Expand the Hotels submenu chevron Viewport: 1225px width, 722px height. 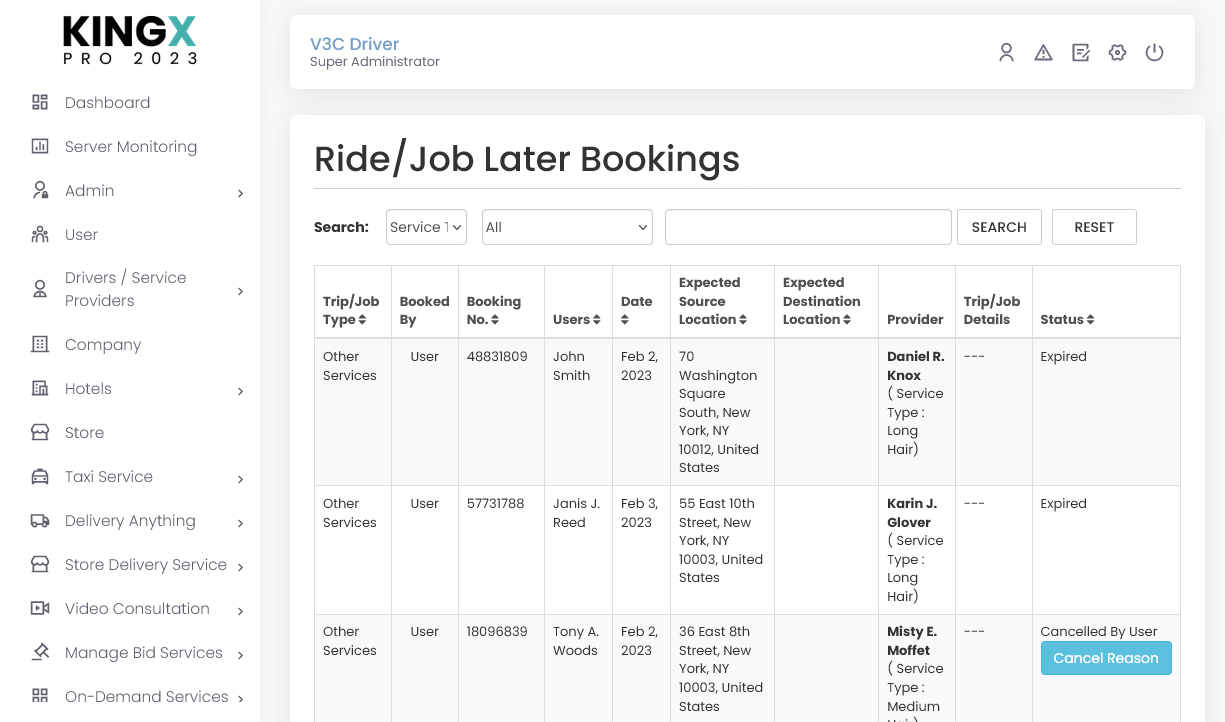tap(240, 391)
